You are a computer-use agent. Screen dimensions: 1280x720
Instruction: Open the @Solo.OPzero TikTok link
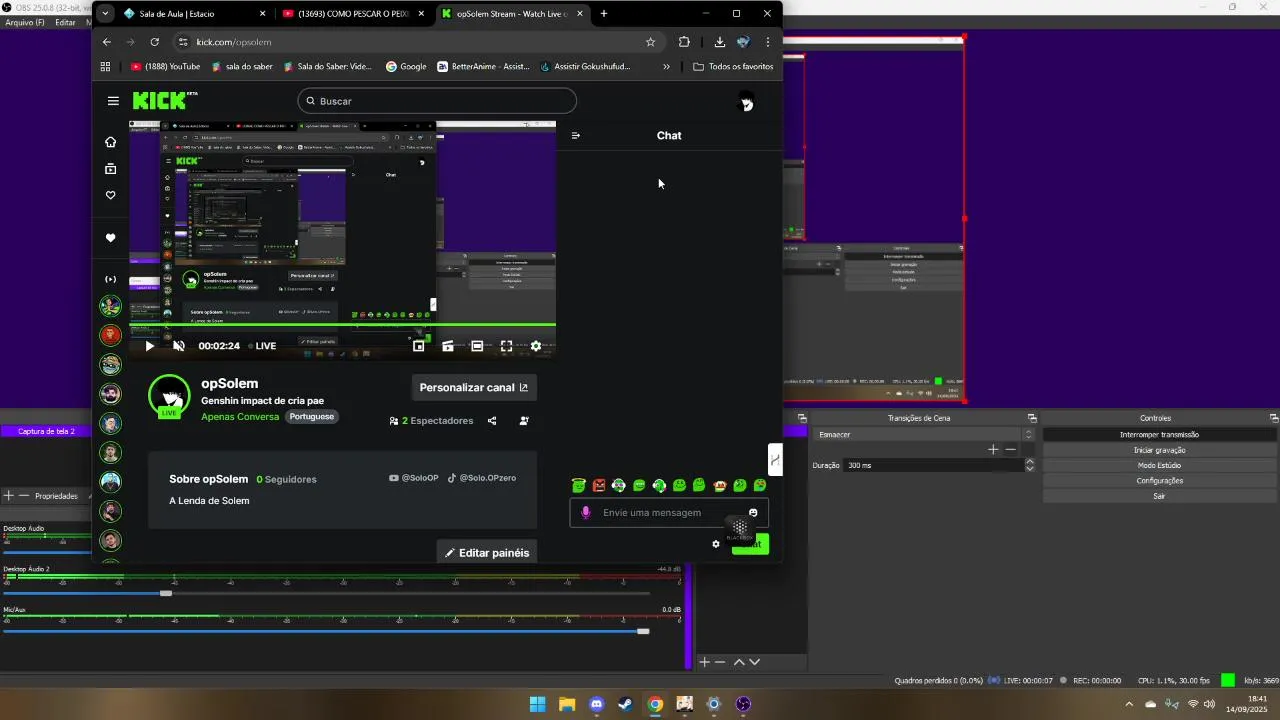pos(481,478)
